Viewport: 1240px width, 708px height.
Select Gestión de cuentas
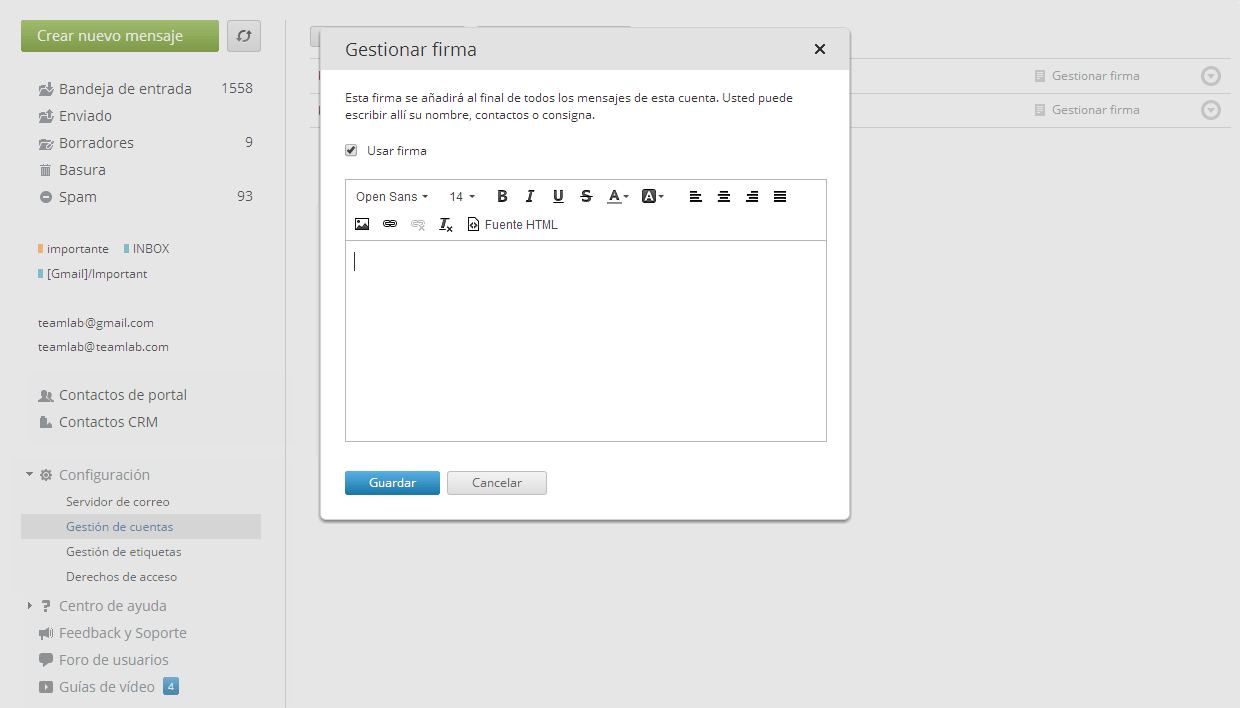141,526
